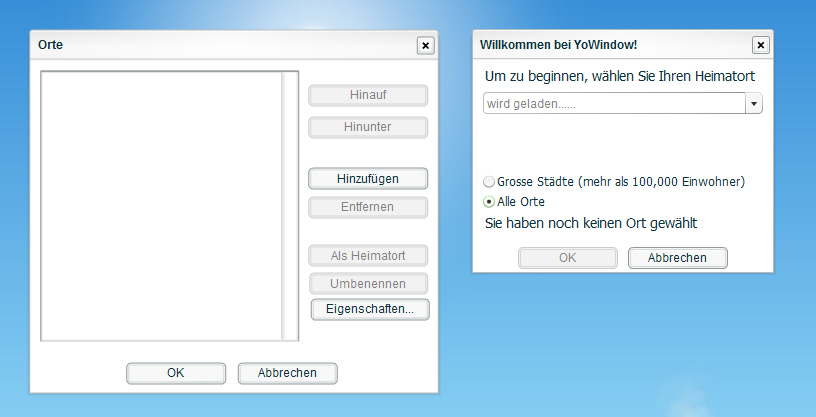The image size is (816, 417).
Task: Select the Grosse Städte radio button
Action: point(489,182)
